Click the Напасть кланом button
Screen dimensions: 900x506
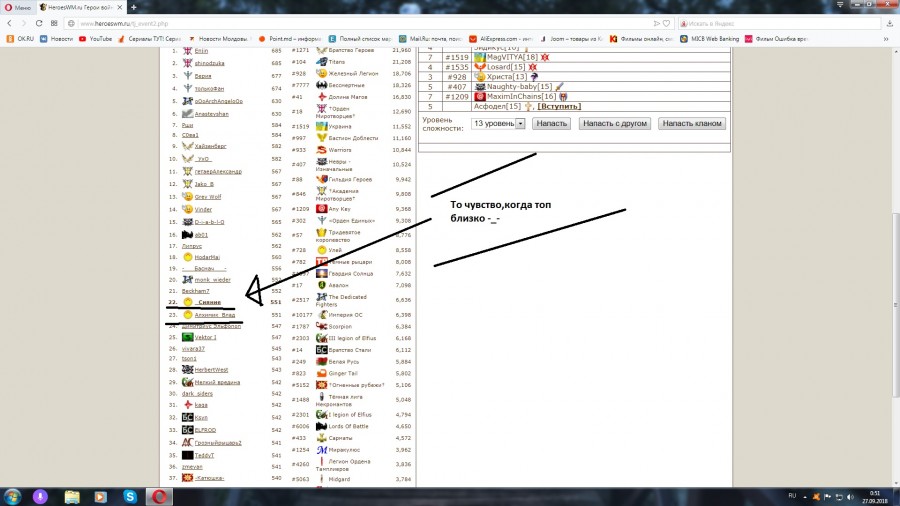[692, 123]
